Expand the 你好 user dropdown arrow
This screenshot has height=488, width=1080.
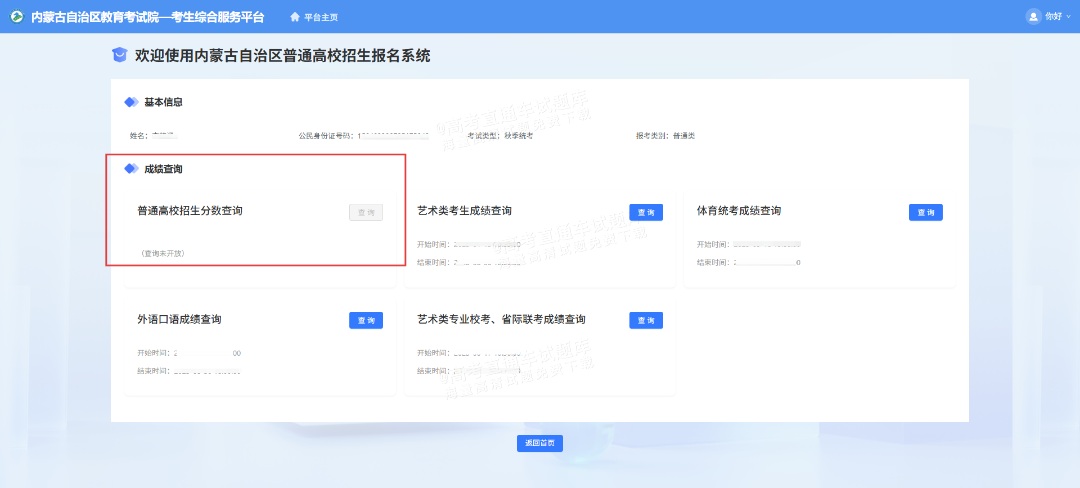(1067, 17)
